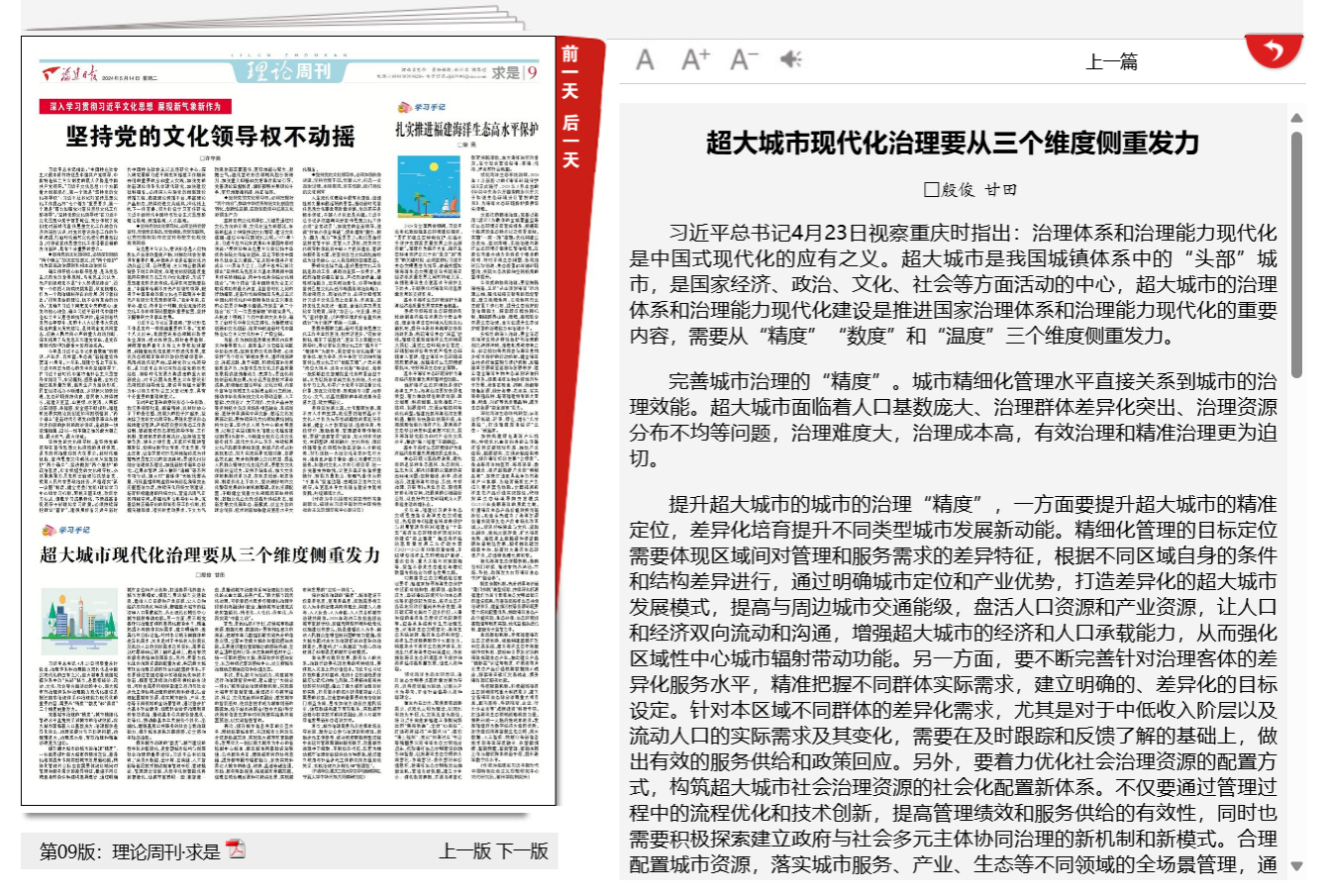Click the red return arrow icon
1327x896 pixels.
[1274, 52]
